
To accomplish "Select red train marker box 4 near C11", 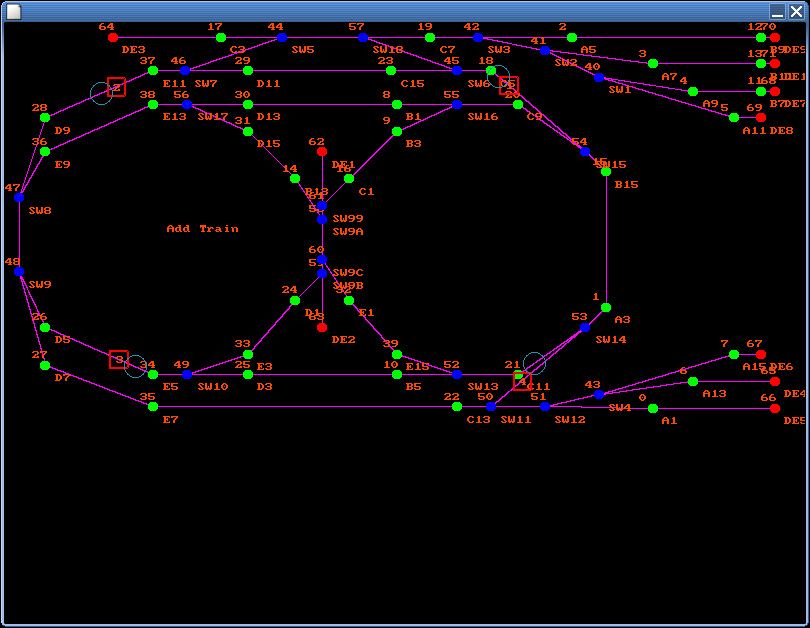I will (x=522, y=381).
